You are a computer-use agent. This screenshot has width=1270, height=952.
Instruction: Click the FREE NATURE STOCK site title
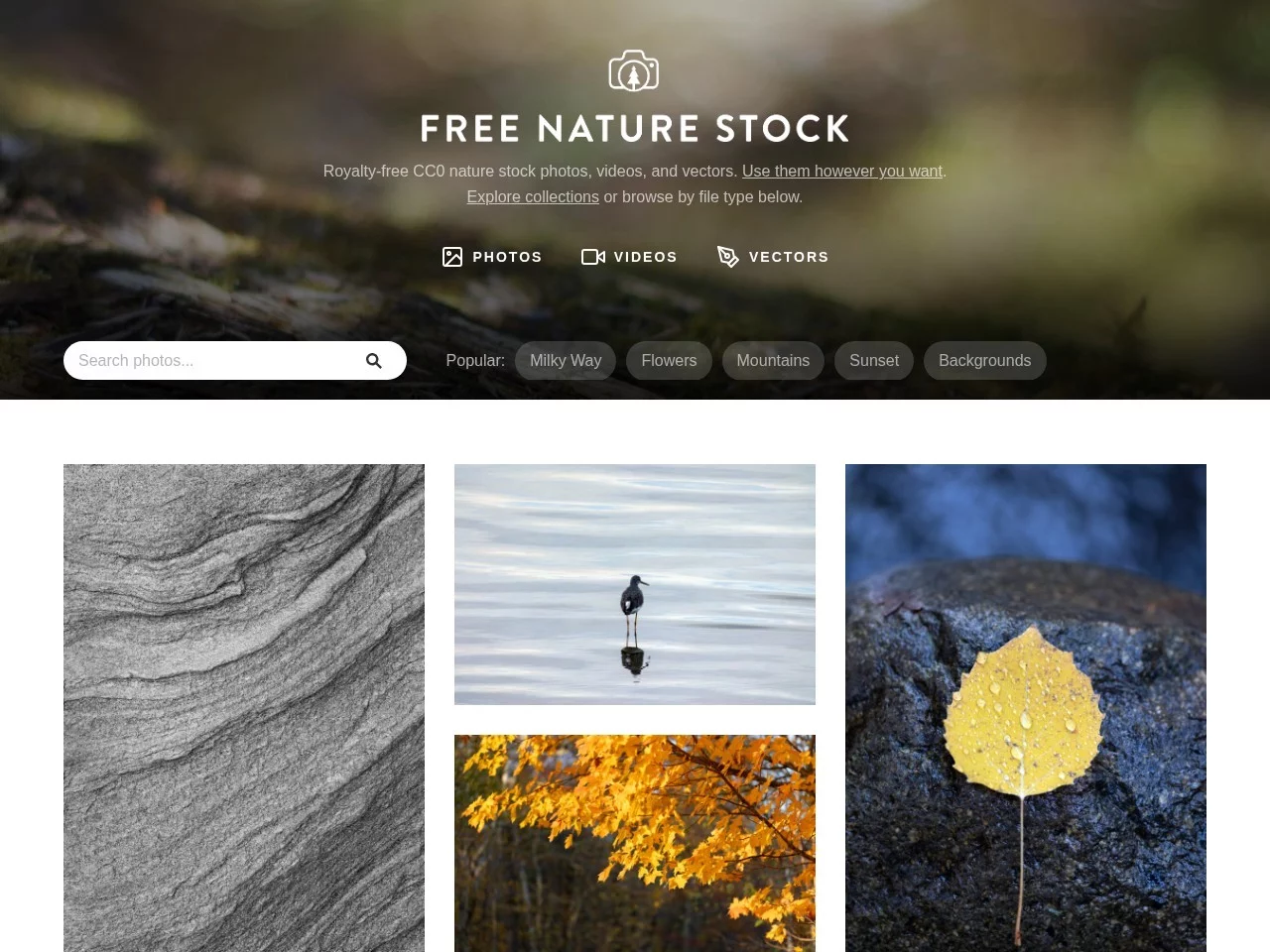[635, 129]
